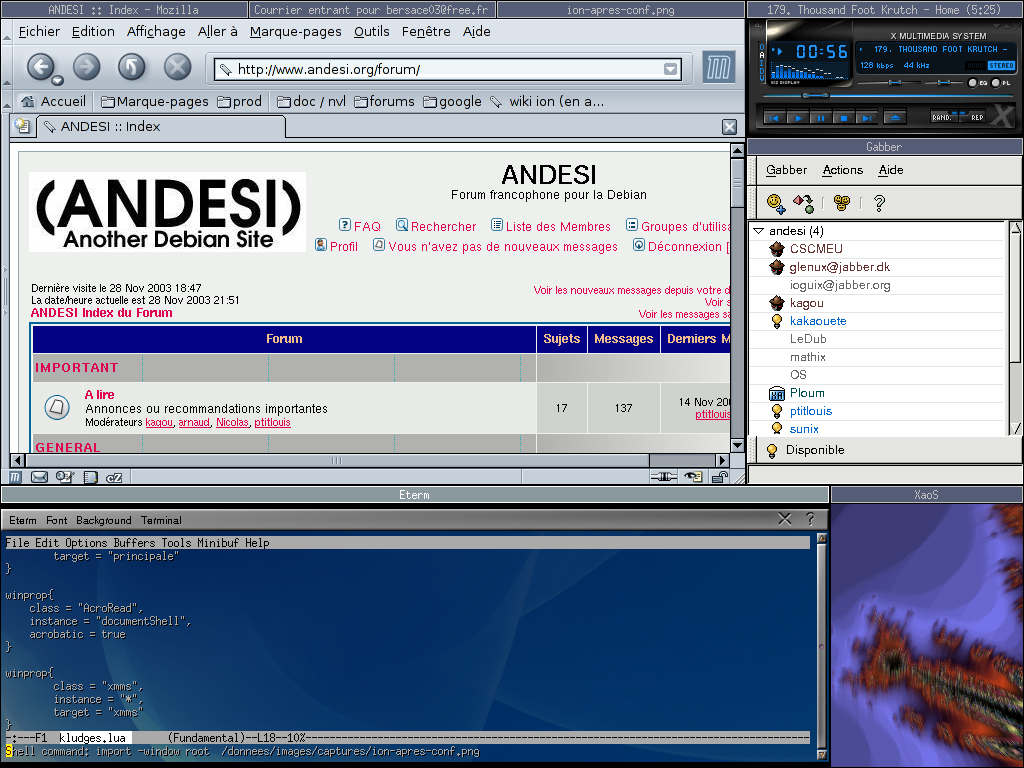Open the 'A lire' forum link
Screen dimensions: 1024x768
pos(99,394)
